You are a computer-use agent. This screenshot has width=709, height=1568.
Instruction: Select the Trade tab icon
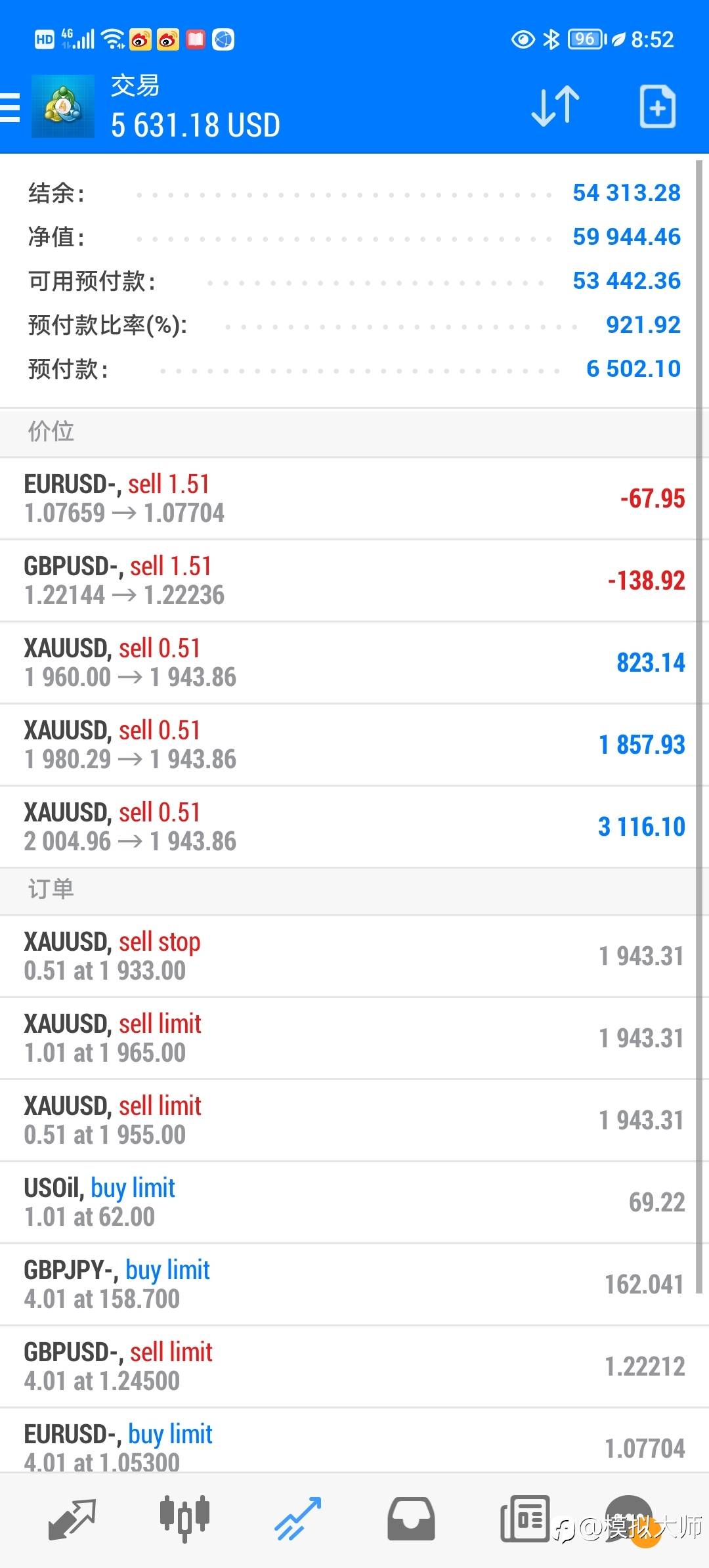click(x=297, y=1519)
